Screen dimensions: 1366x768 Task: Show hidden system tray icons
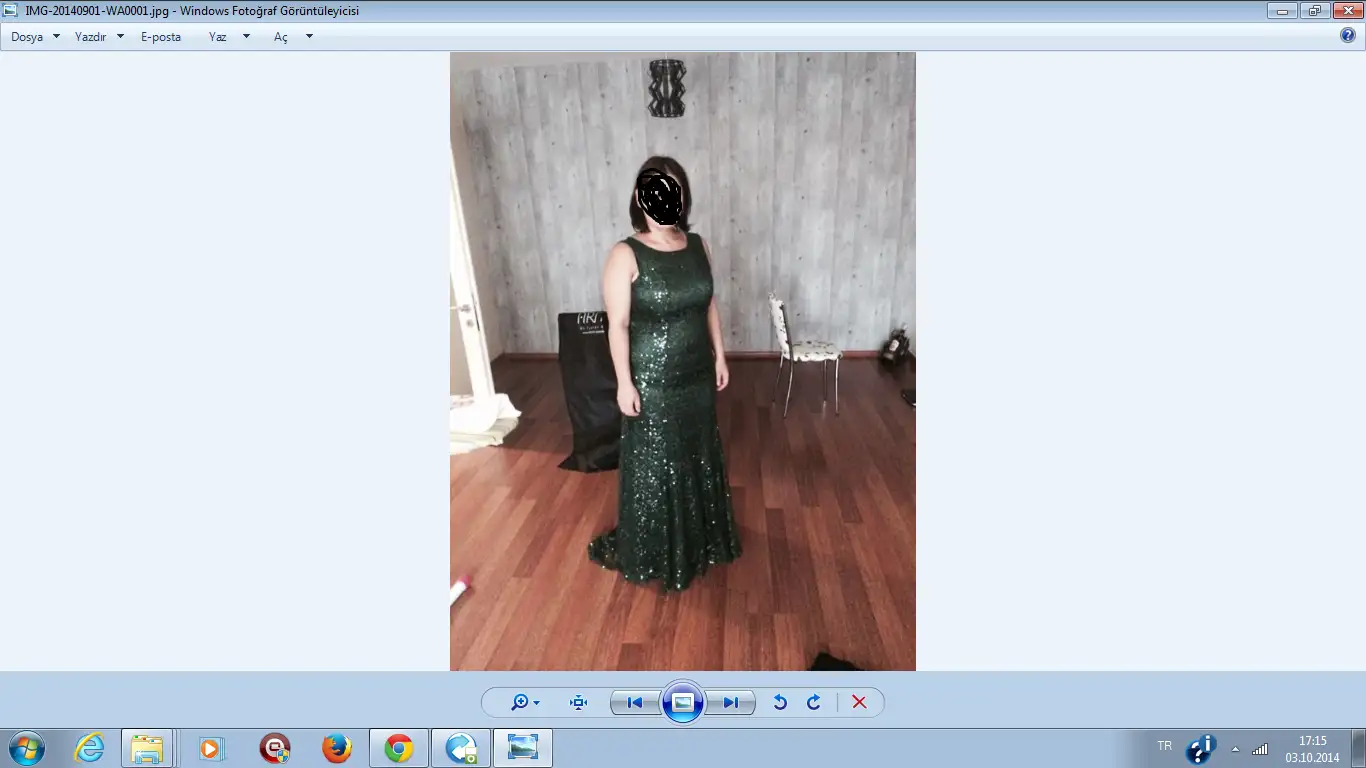(1235, 748)
